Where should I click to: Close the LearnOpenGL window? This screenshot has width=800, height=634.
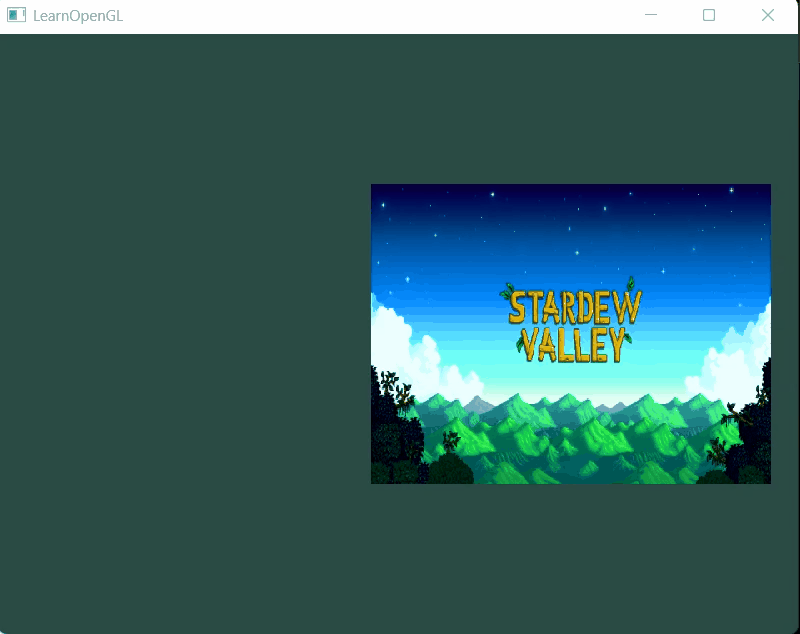[768, 15]
